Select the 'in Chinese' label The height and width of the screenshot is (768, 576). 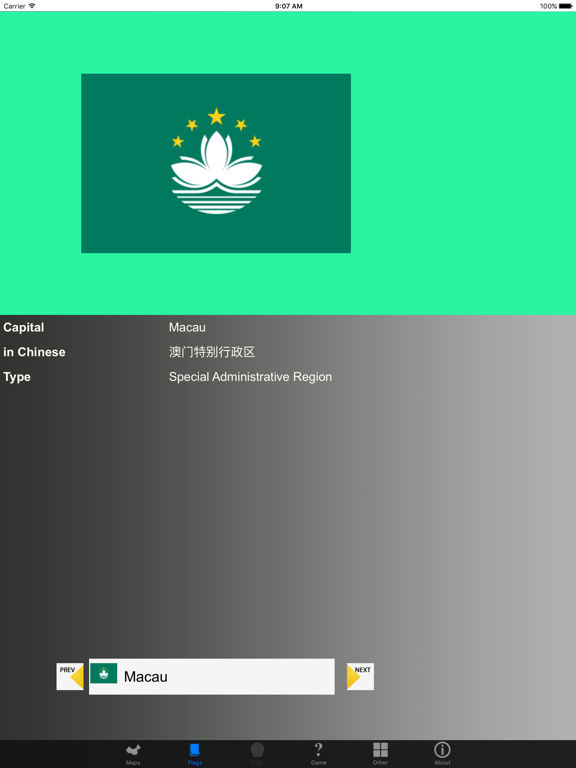point(34,352)
